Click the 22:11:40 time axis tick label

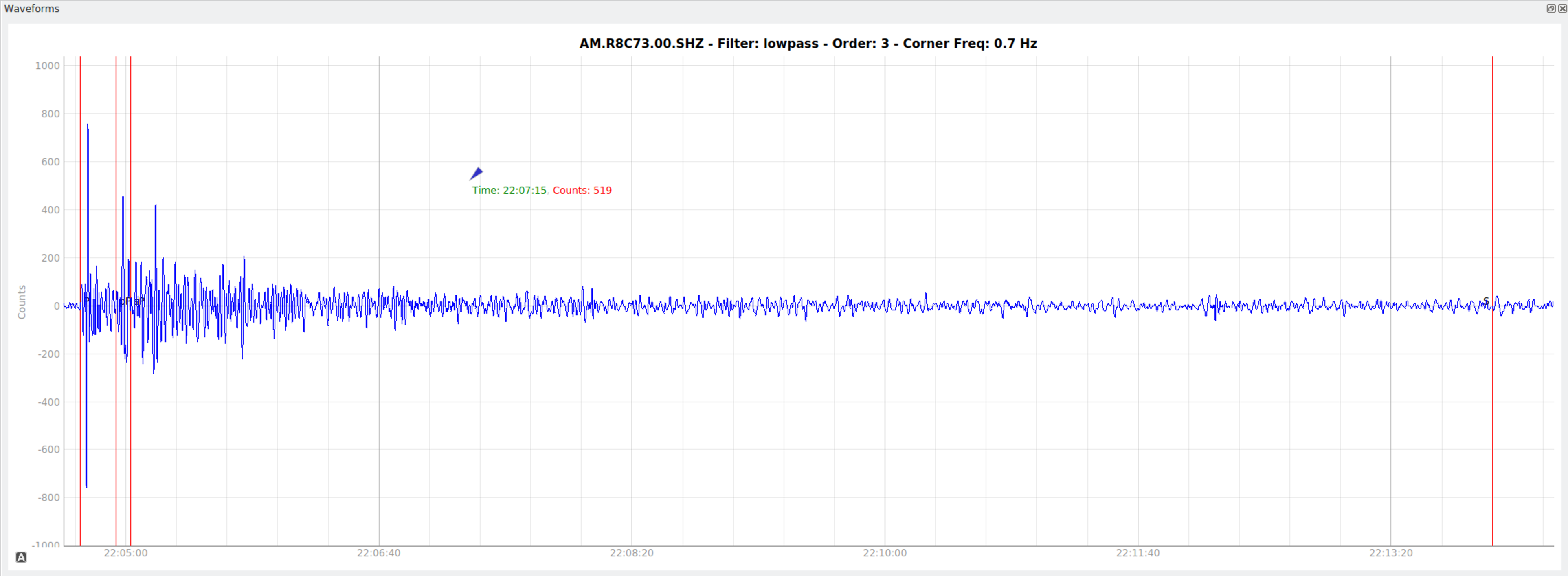coord(1138,553)
